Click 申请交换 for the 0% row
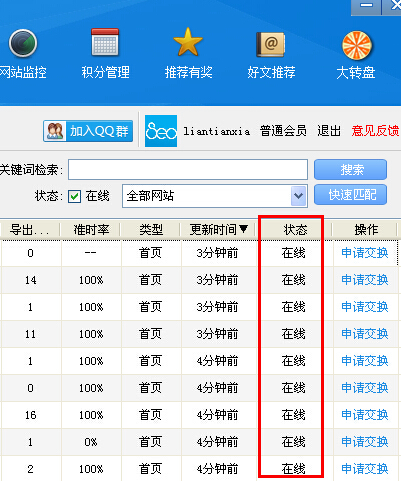The height and width of the screenshot is (481, 401). click(x=365, y=442)
